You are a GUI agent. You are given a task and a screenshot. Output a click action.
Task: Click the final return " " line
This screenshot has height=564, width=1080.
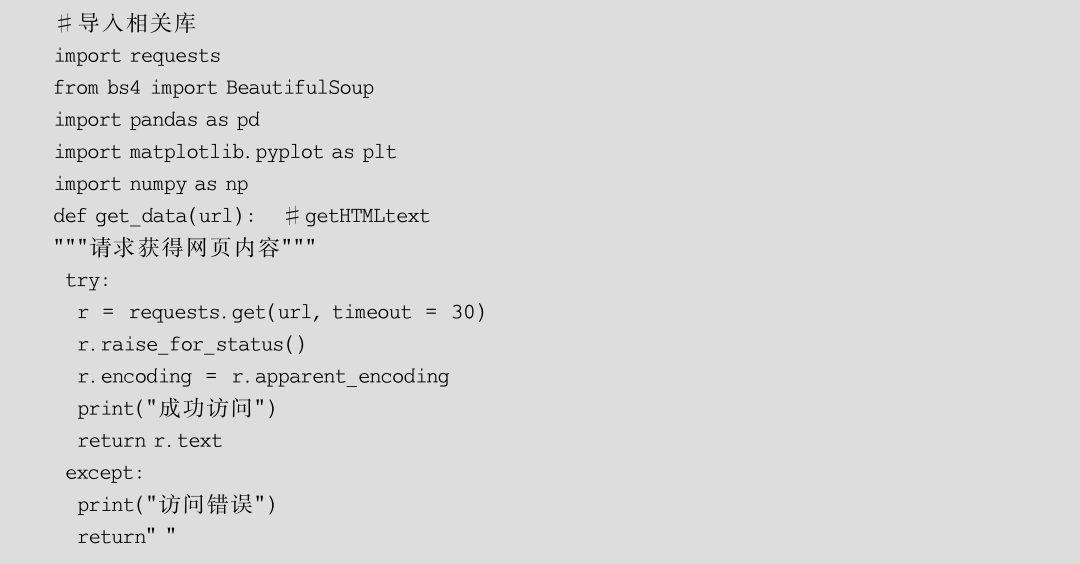tap(127, 536)
